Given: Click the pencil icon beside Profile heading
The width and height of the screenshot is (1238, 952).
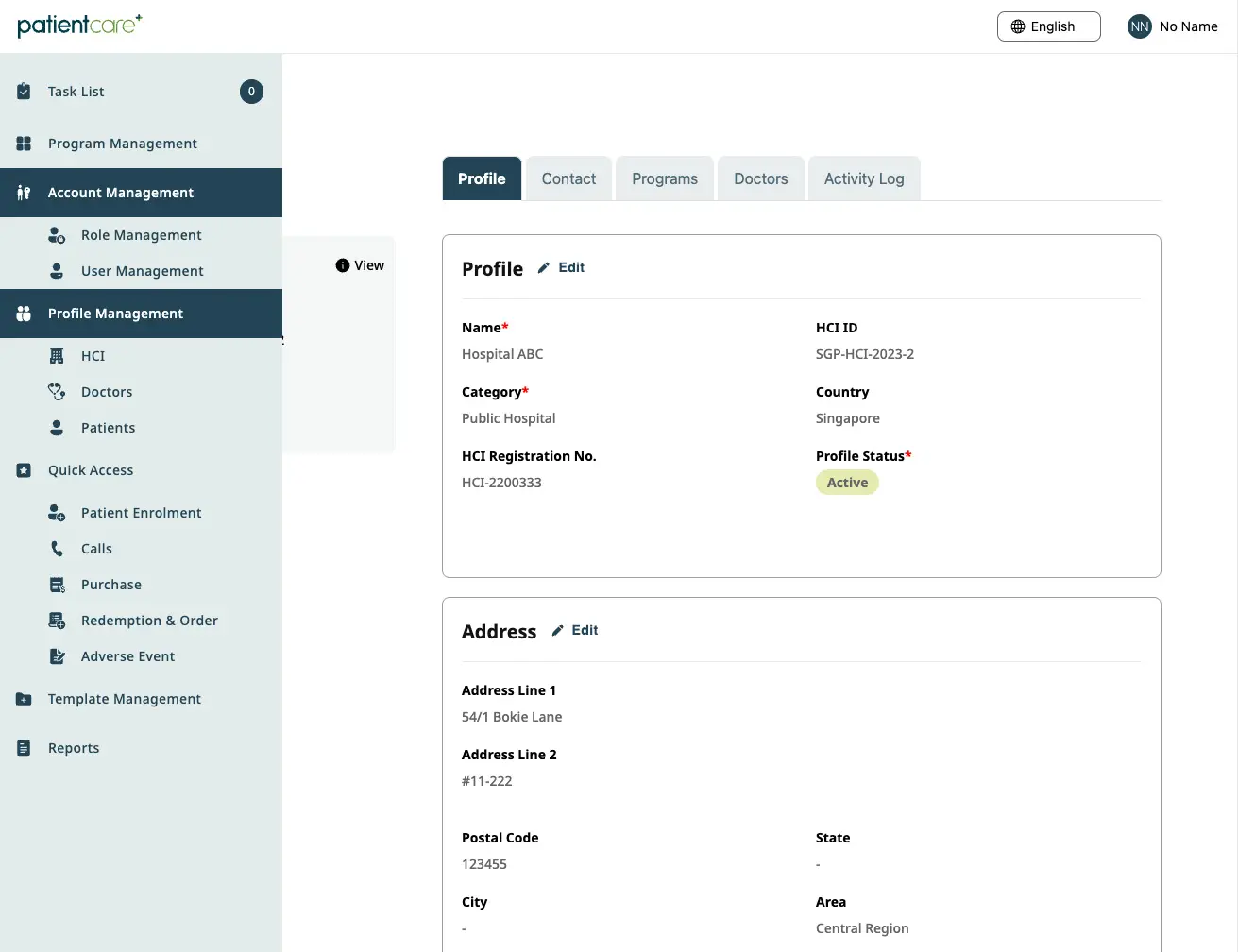Looking at the screenshot, I should tap(543, 266).
